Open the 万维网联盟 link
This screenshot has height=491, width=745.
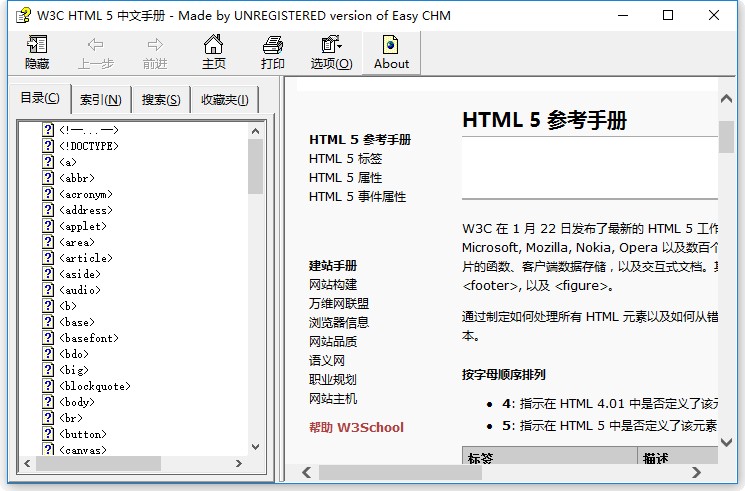(x=339, y=304)
